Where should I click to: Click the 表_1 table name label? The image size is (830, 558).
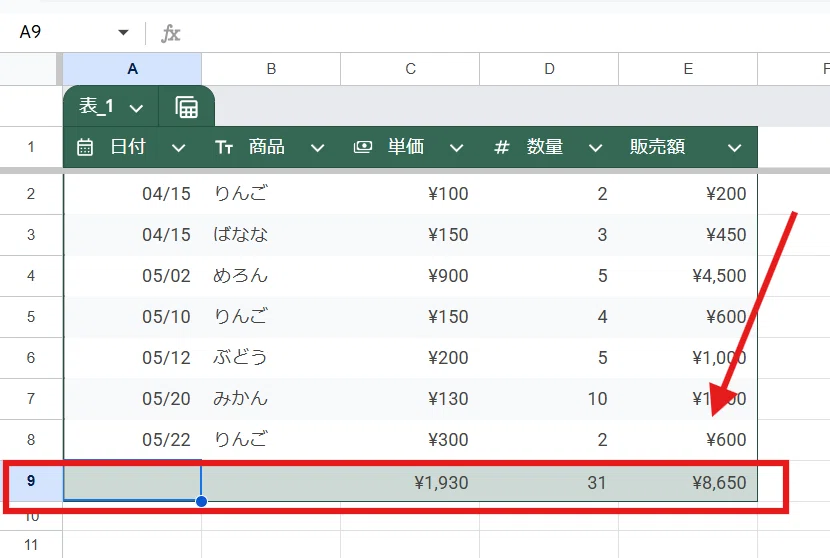pyautogui.click(x=96, y=106)
